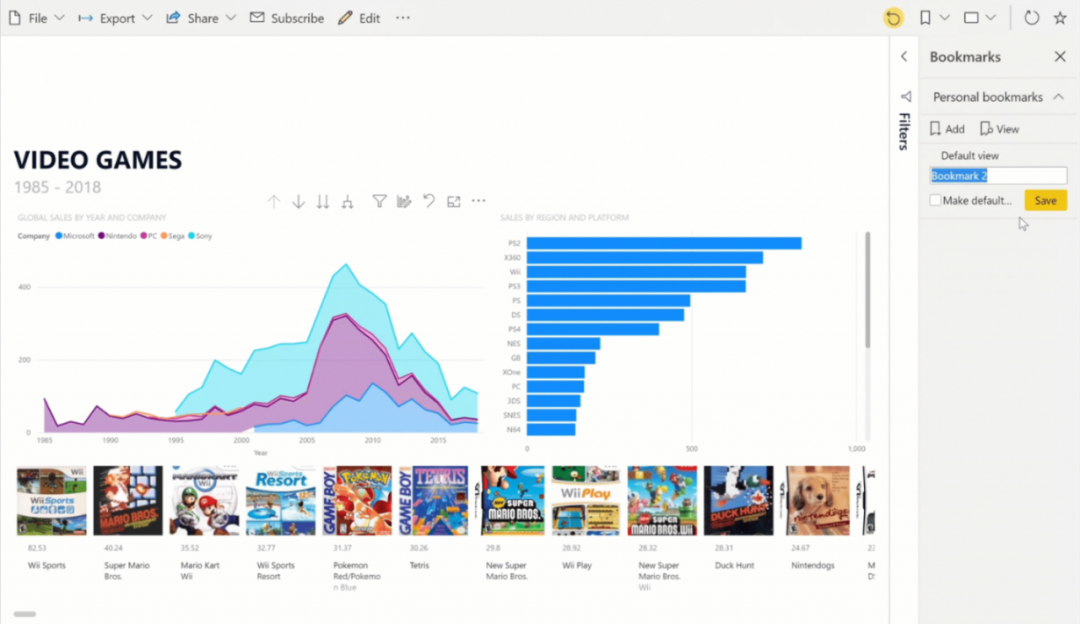The height and width of the screenshot is (624, 1080).
Task: Select the Default view bookmark
Action: pyautogui.click(x=970, y=156)
